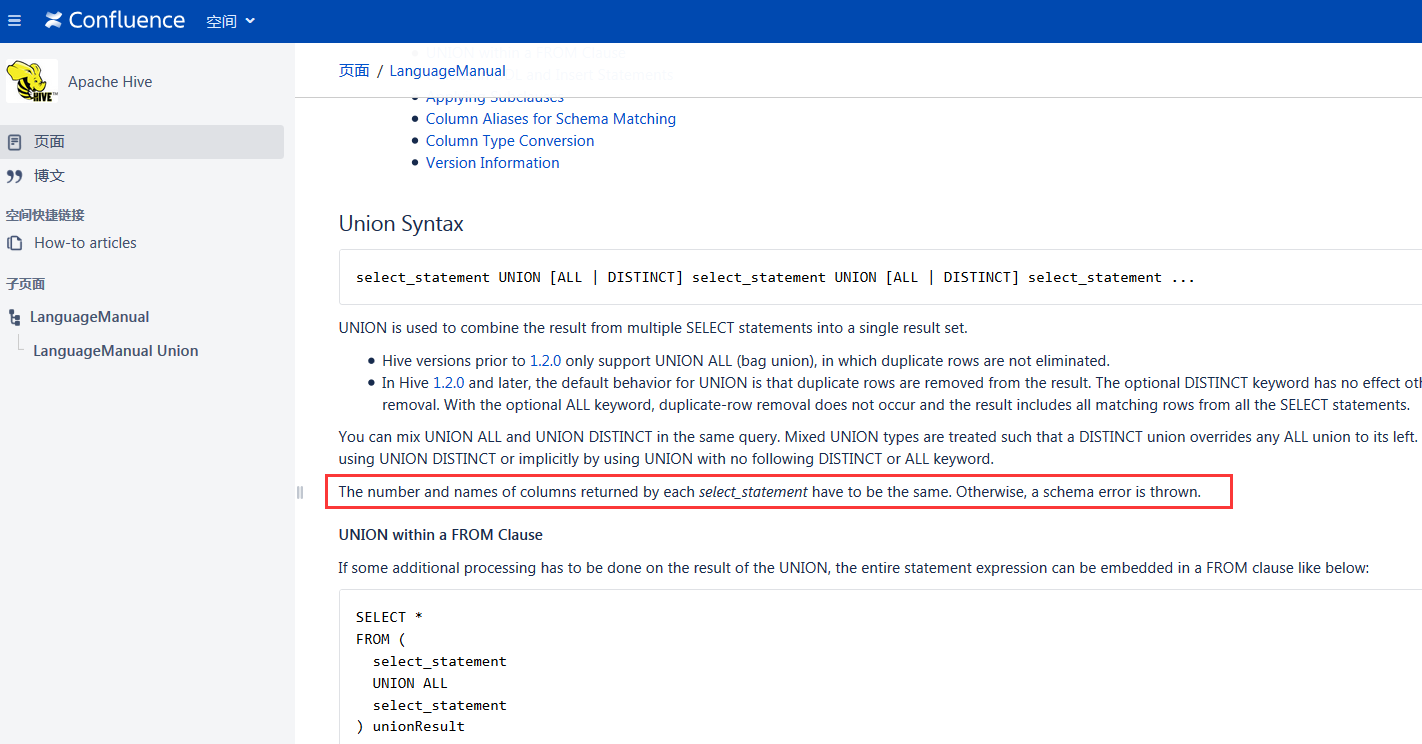The width and height of the screenshot is (1422, 744).
Task: Select 博文 in the space sidebar
Action: 48,175
